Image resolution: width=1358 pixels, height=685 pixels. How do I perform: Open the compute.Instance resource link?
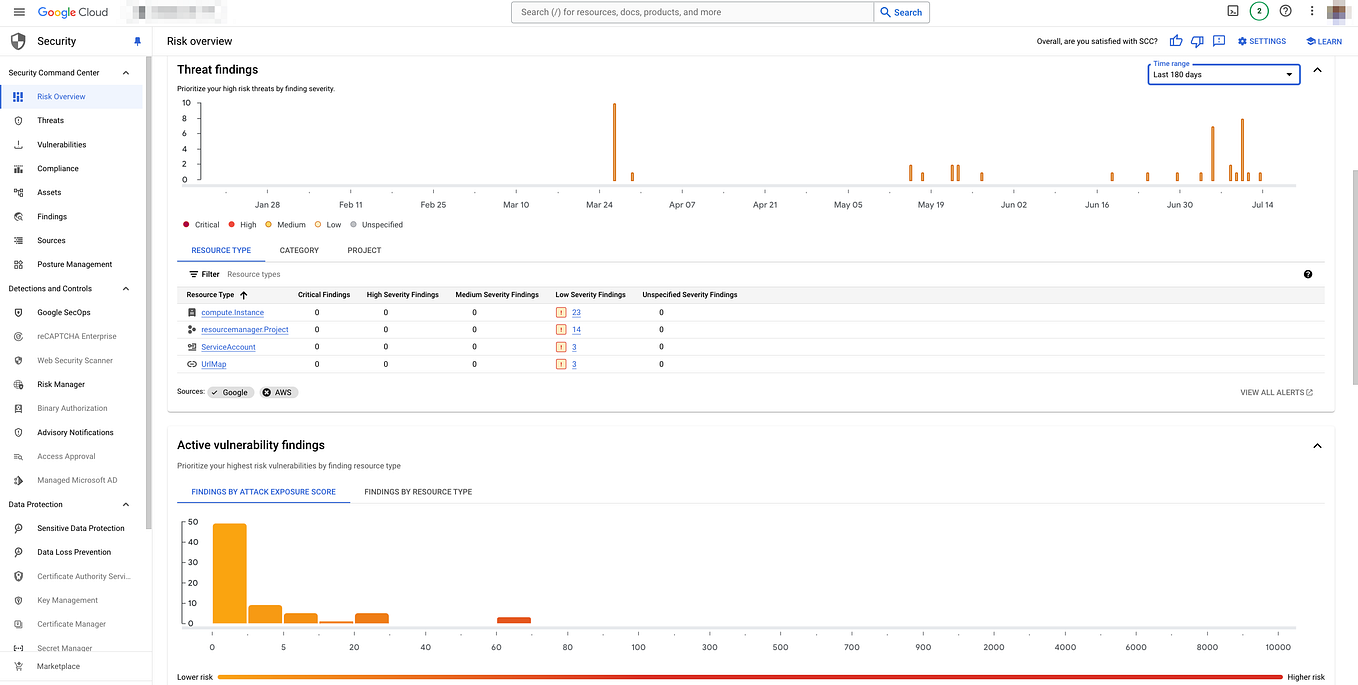click(x=233, y=312)
